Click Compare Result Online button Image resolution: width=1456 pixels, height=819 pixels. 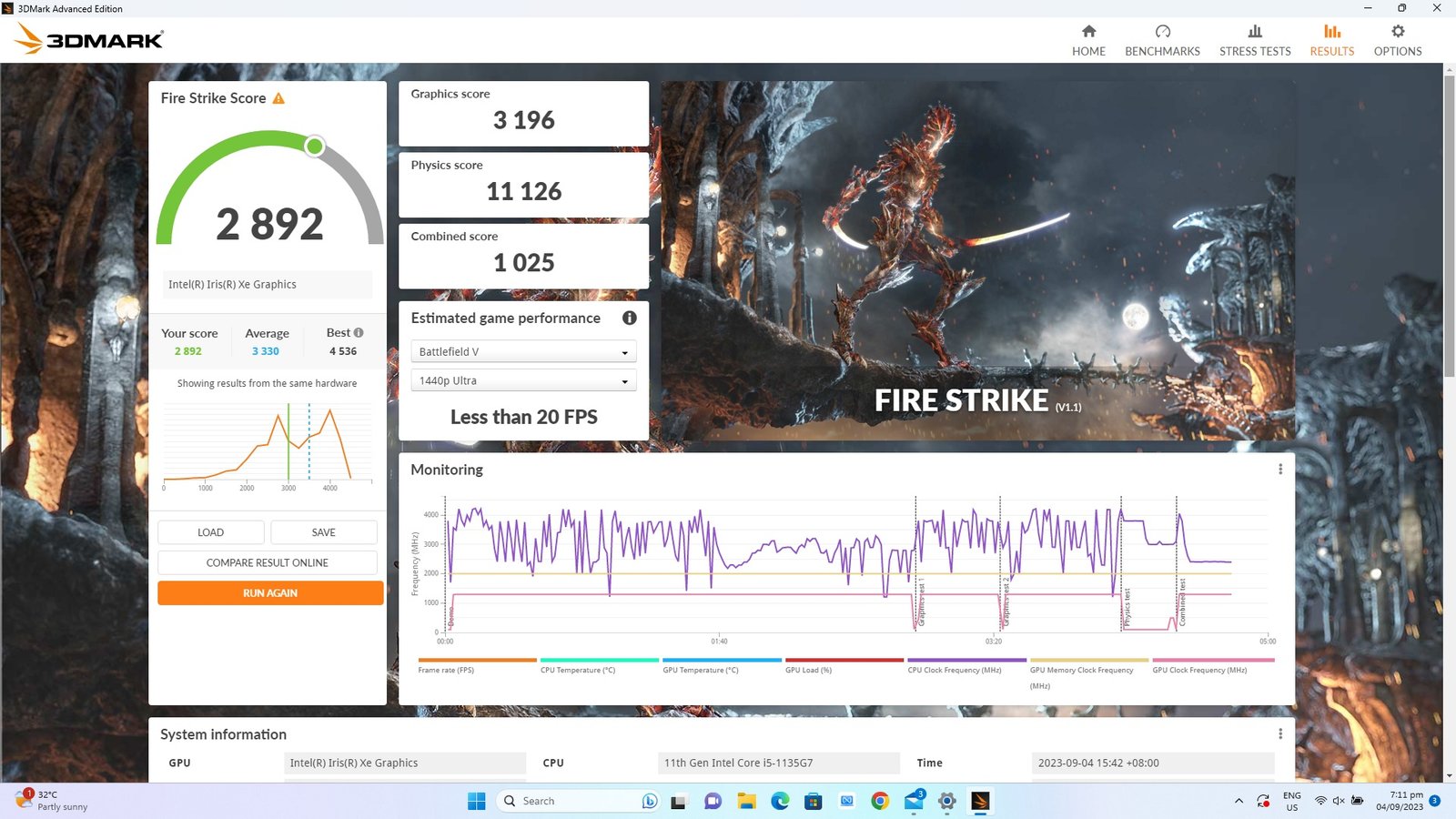pyautogui.click(x=268, y=563)
